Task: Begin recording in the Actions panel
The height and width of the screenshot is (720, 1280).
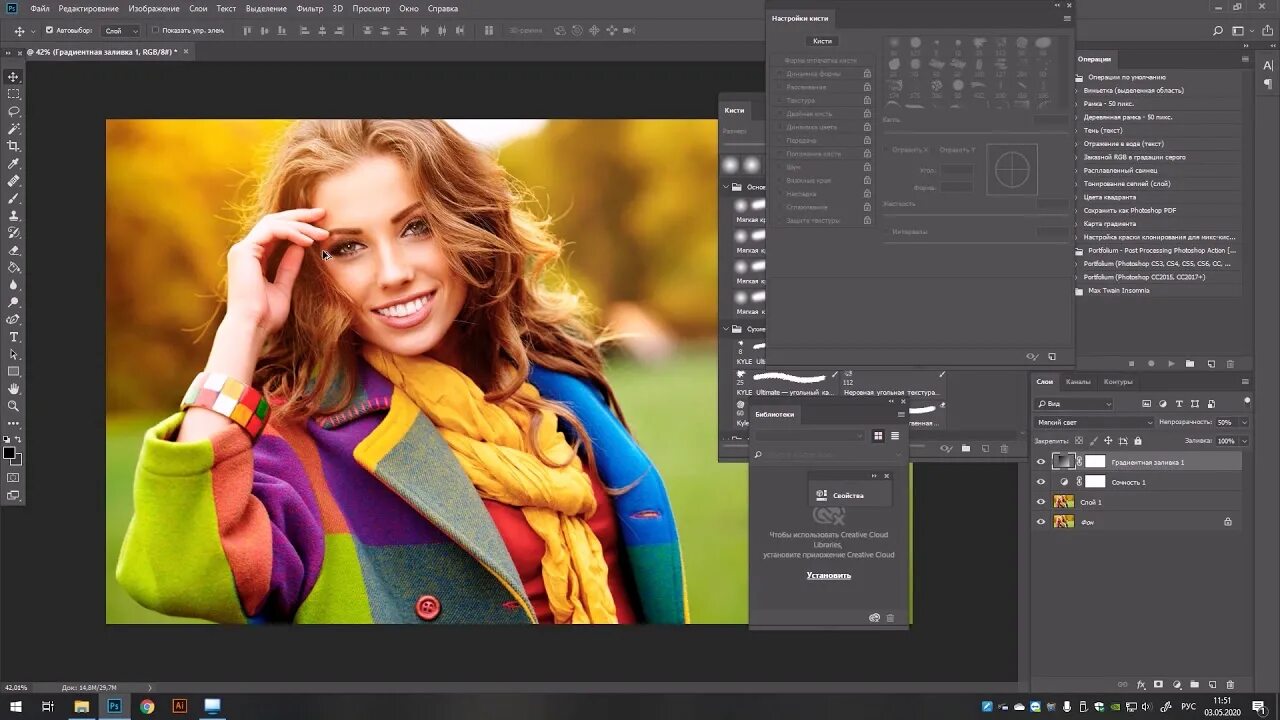Action: [1151, 364]
